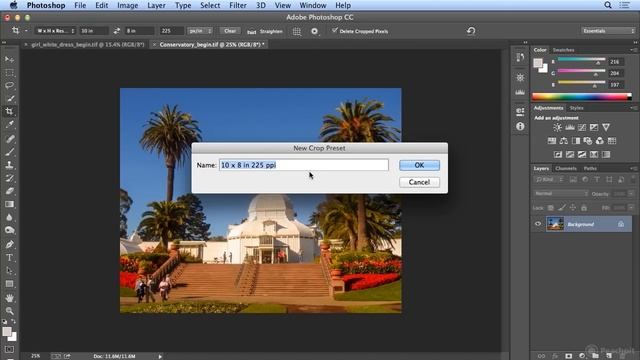Swap width and height crop values
This screenshot has width=640, height=360.
tap(117, 31)
